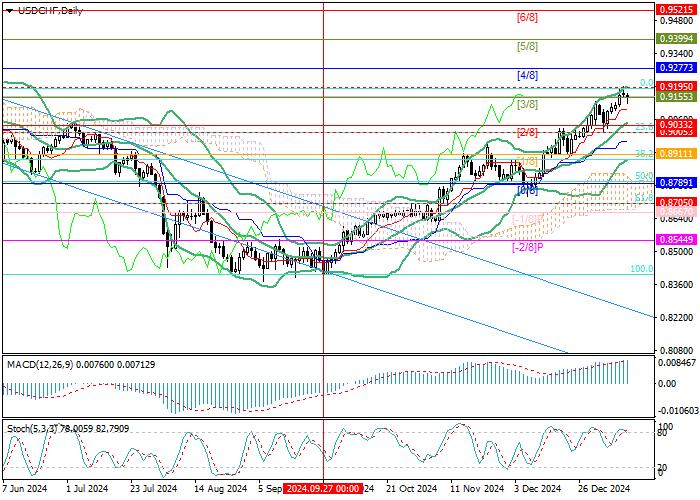Image resolution: width=700 pixels, height=500 pixels.
Task: Click the triangle icon beside USDCHF,Daily title
Action: [x=7, y=10]
